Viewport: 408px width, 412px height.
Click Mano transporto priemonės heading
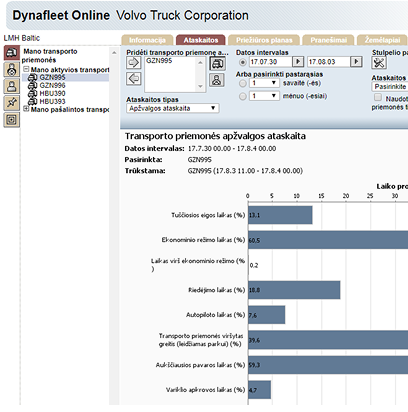[x=50, y=56]
